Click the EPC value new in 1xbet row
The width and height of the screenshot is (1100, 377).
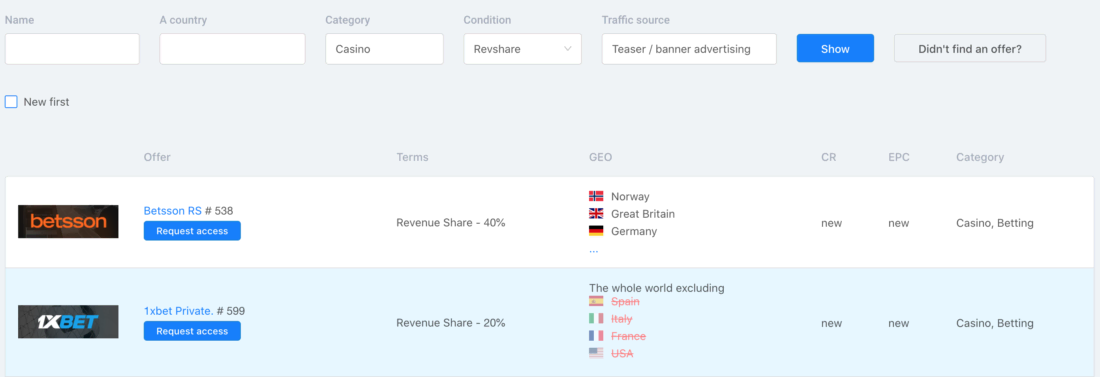pyautogui.click(x=899, y=324)
